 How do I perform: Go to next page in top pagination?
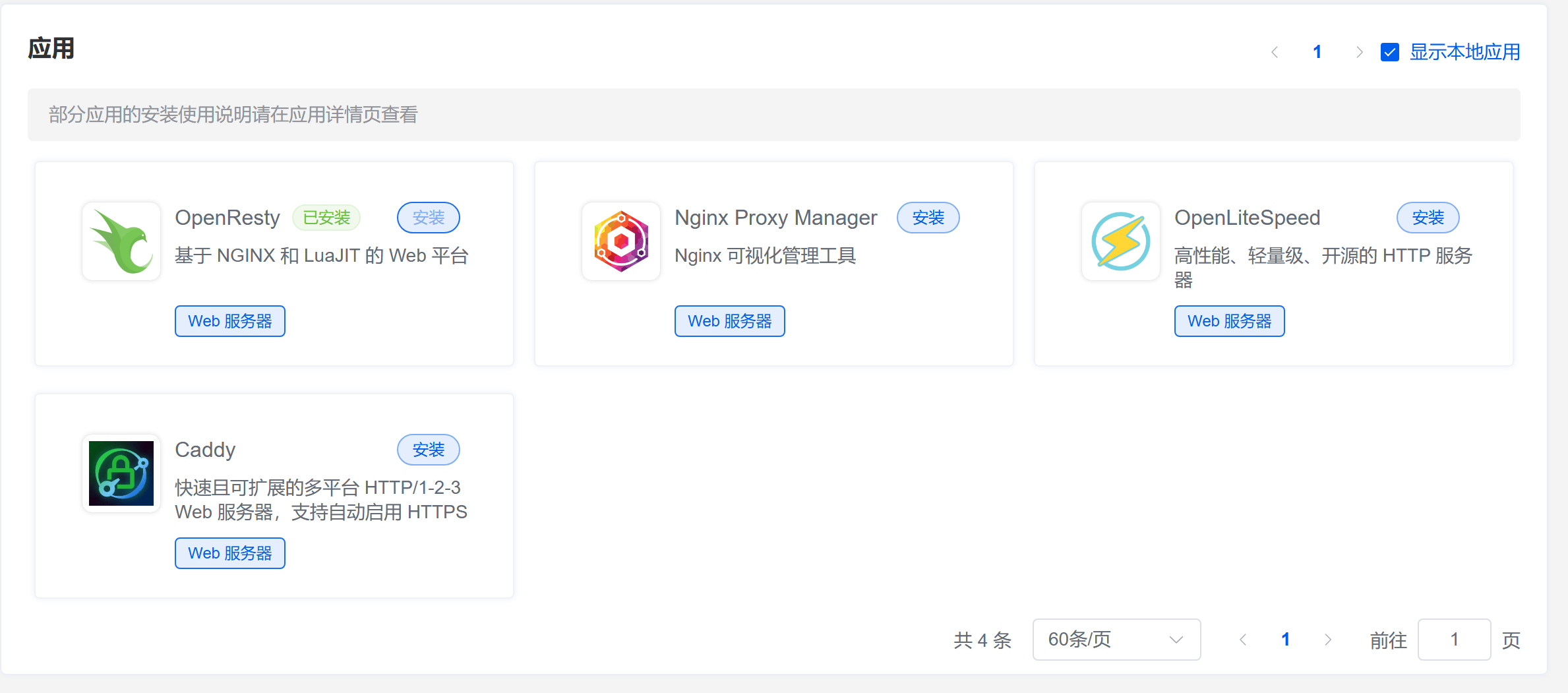point(1359,52)
